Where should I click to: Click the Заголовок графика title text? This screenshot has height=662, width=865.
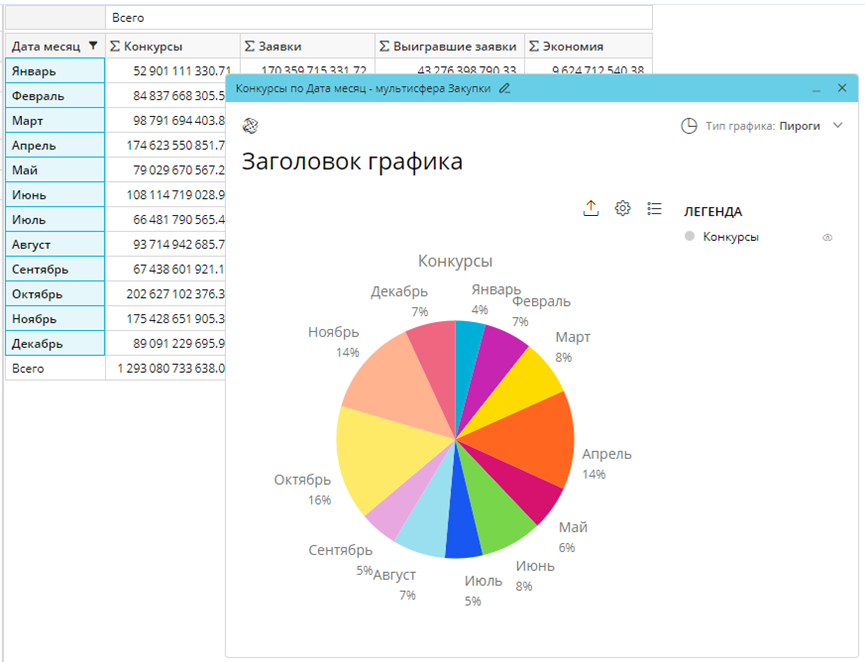(352, 161)
